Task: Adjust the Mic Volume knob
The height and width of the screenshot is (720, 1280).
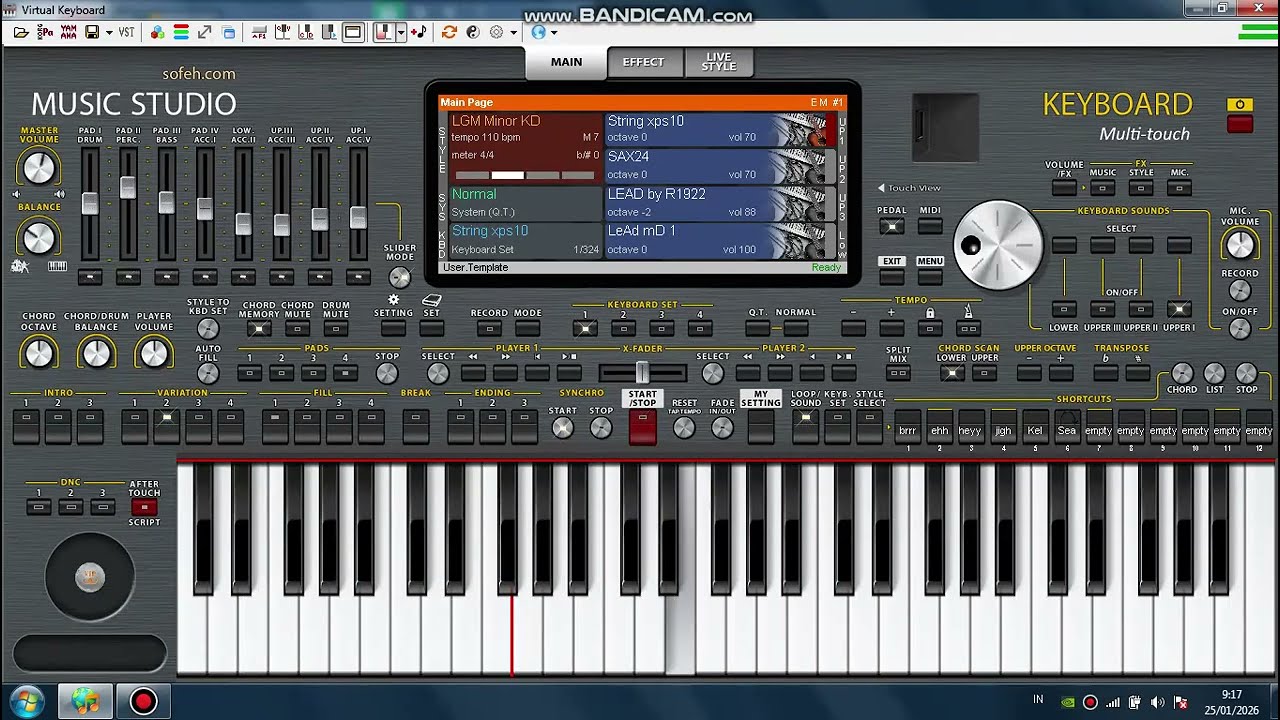Action: [x=1240, y=244]
